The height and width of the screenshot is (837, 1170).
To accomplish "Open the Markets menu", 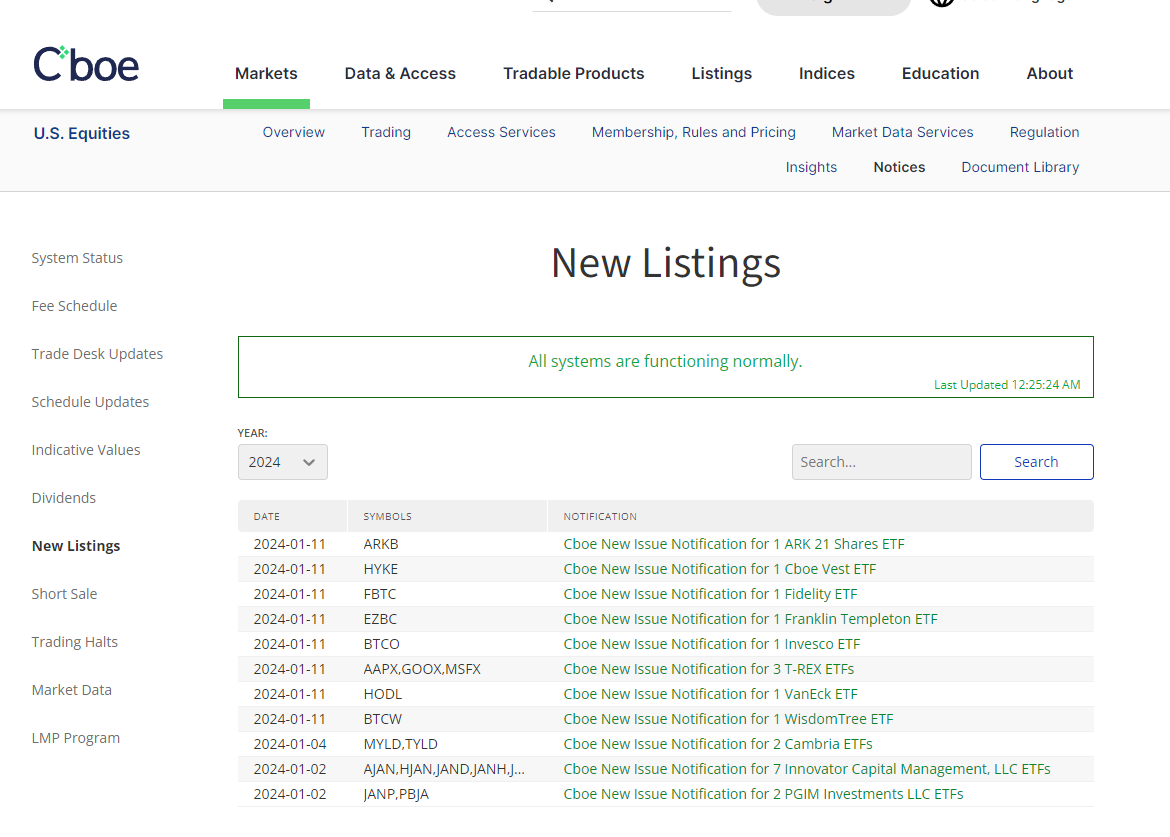I will (266, 73).
